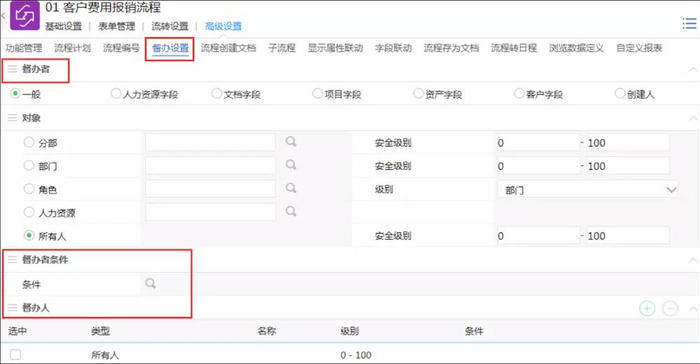Choose the 角色 object radio button
The image size is (700, 364).
pos(29,188)
